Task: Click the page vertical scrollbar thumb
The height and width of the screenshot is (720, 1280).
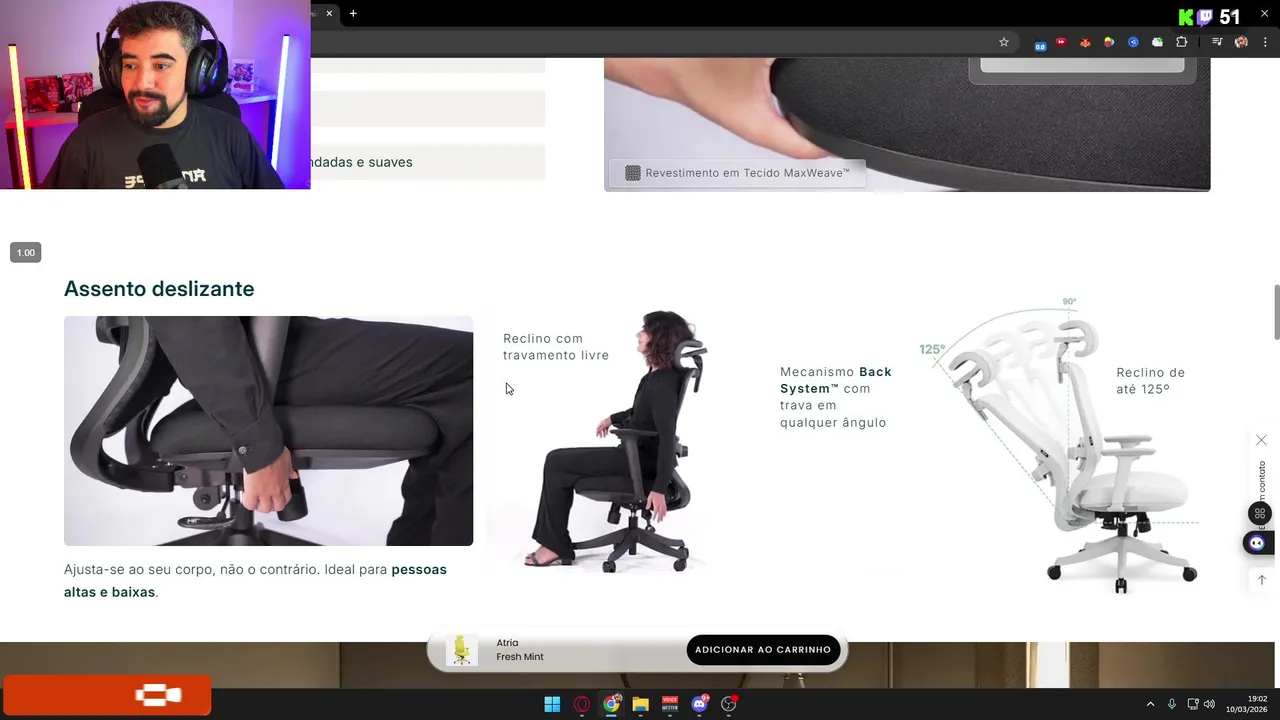Action: point(1275,313)
